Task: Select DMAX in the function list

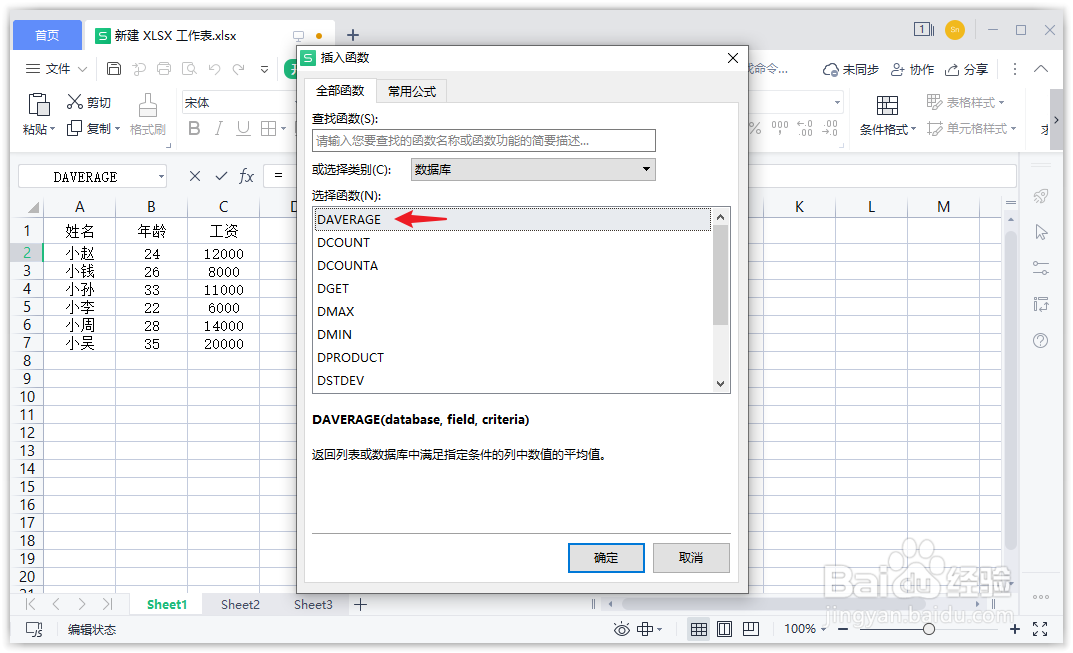Action: (512, 311)
